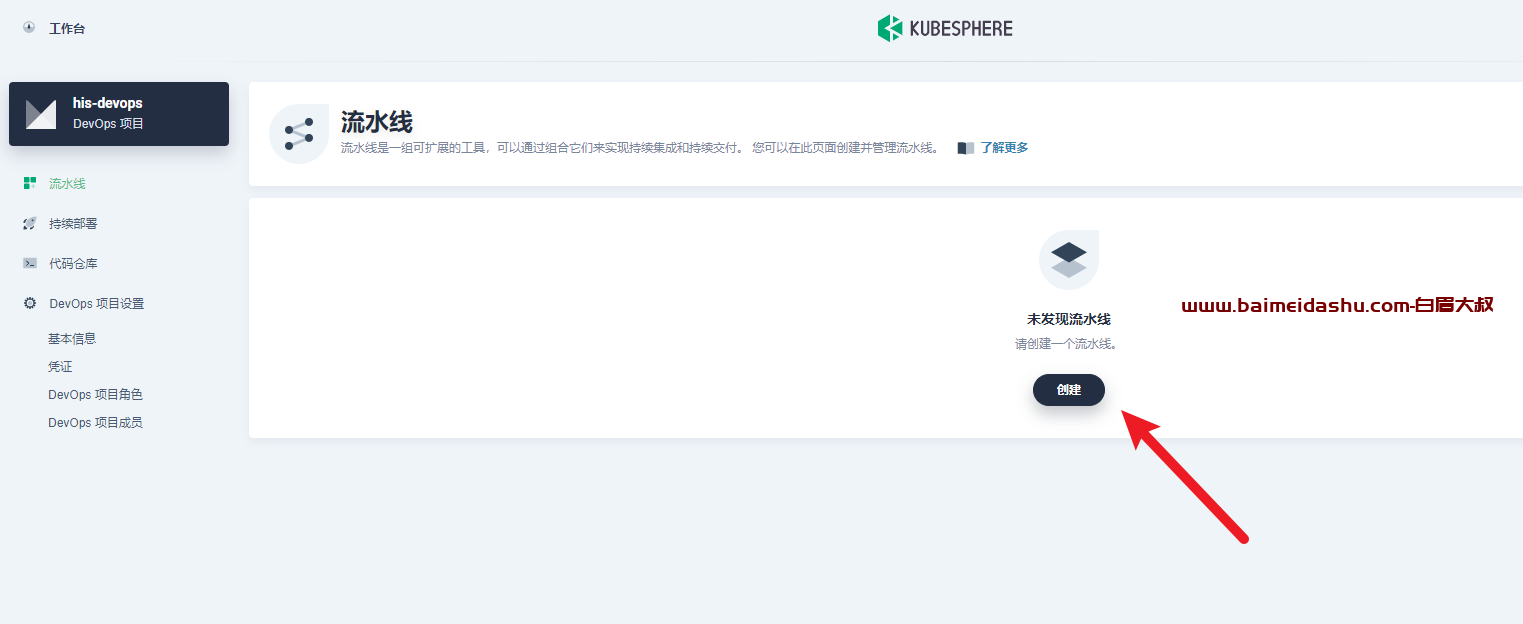Click the pipeline header icon
1523x624 pixels.
click(x=299, y=133)
